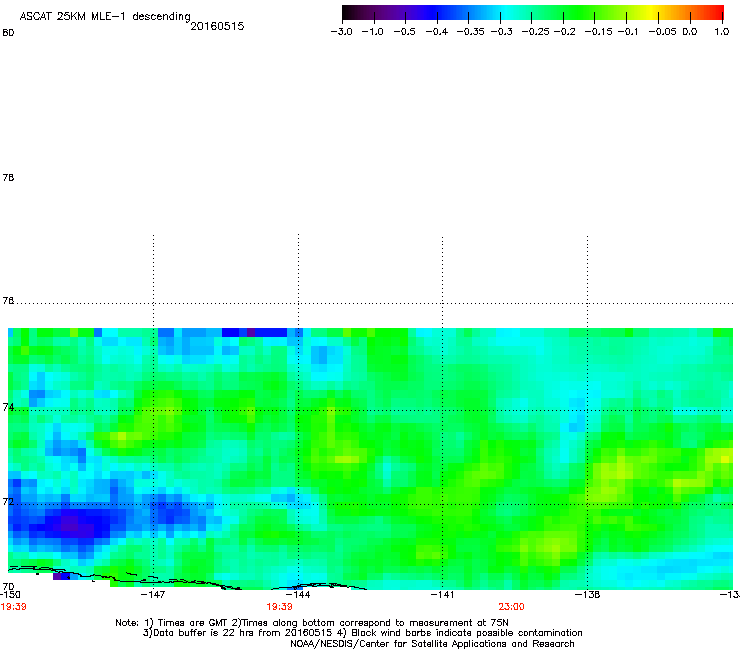
Task: Click the longitude label -141
Action: point(442,594)
